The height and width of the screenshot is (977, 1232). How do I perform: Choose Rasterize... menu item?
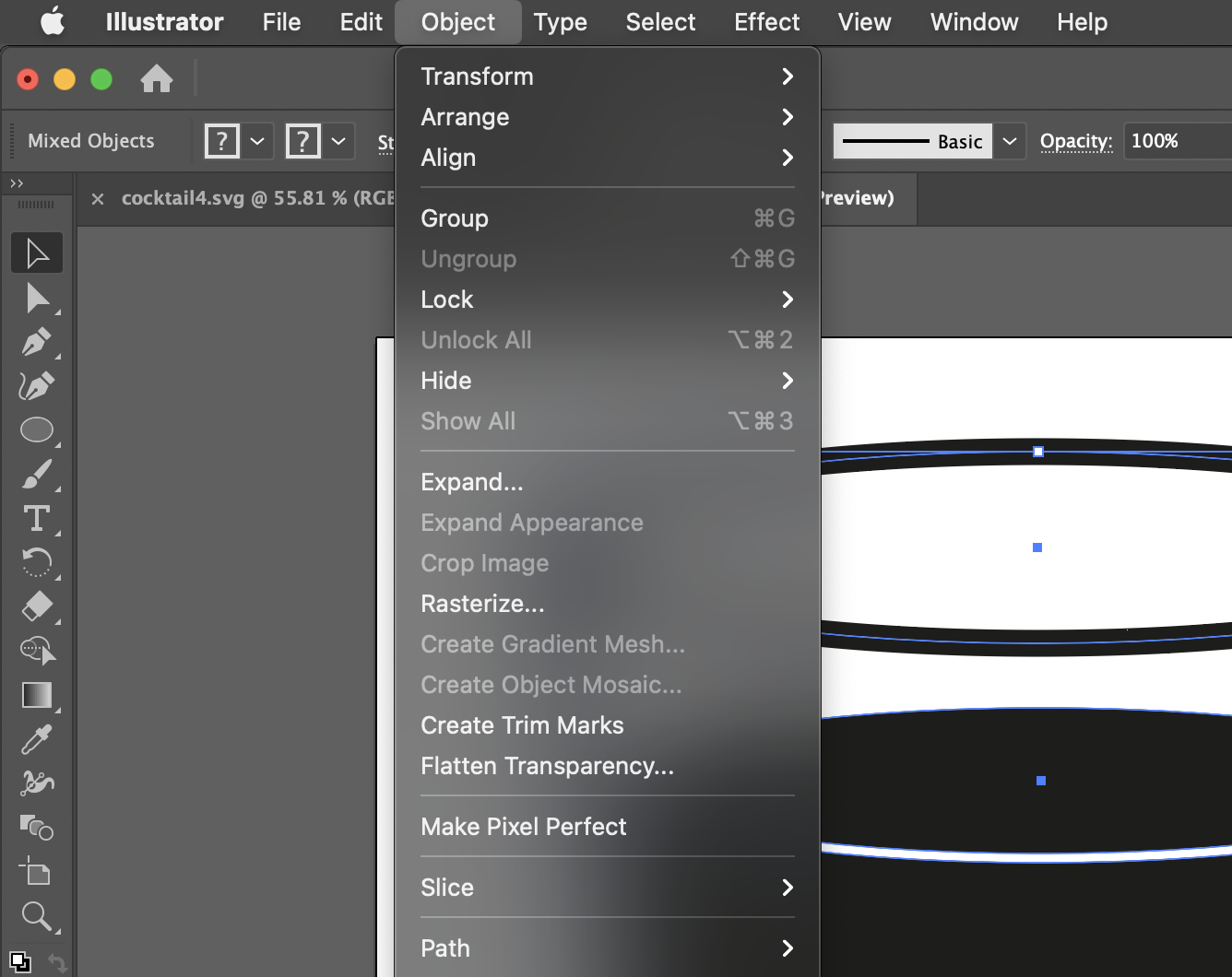[608, 604]
